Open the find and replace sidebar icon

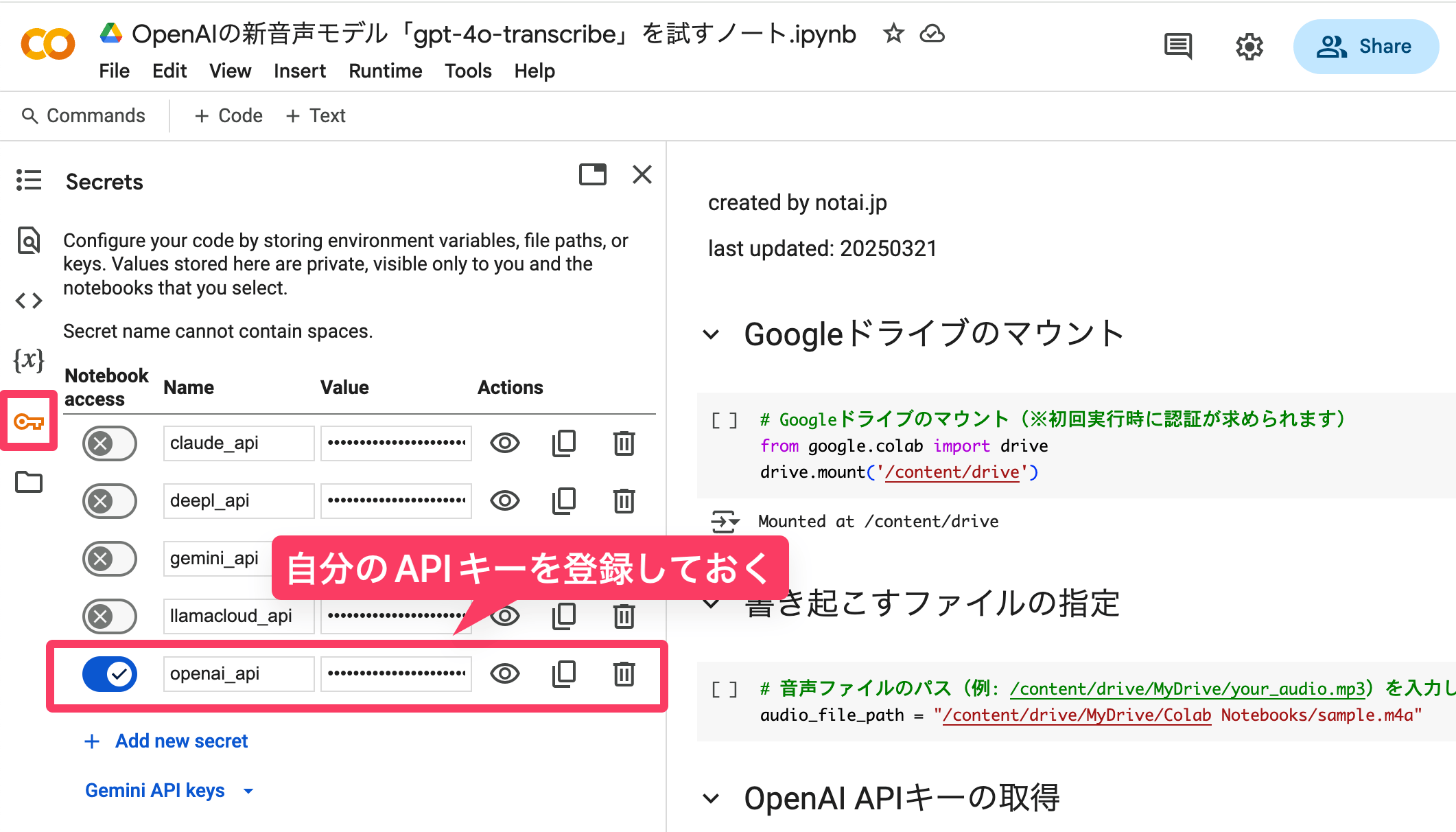click(29, 240)
